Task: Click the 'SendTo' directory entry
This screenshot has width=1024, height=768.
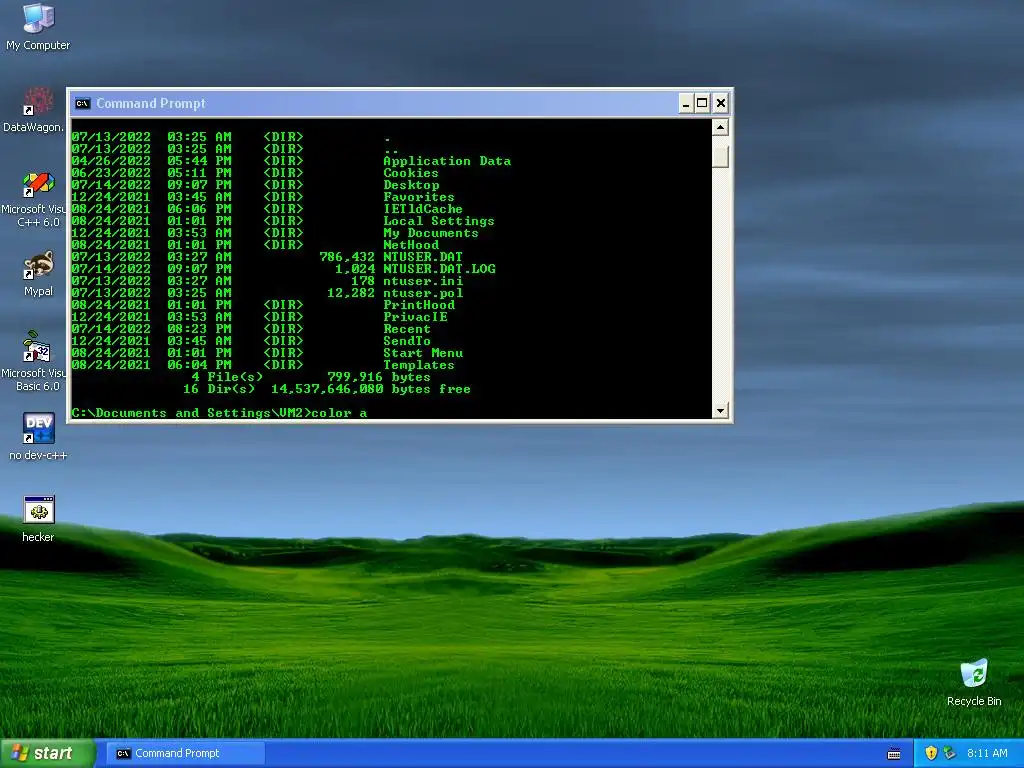Action: click(406, 341)
